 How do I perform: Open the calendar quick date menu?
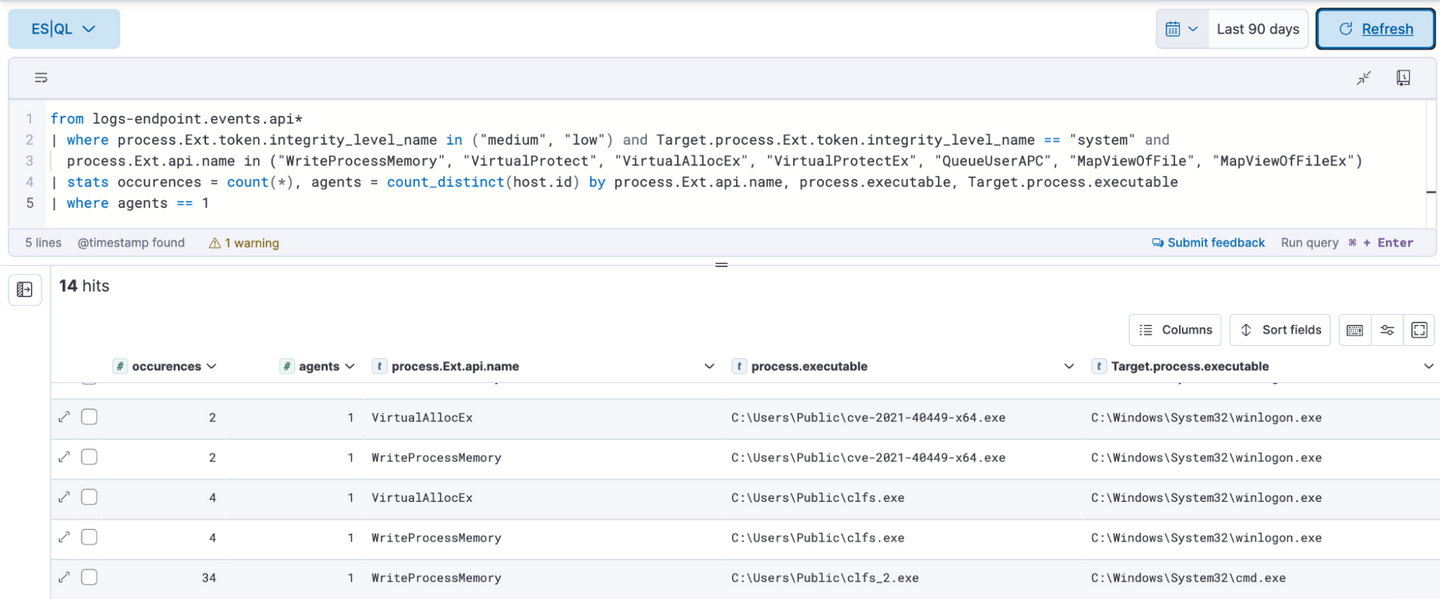click(x=1181, y=29)
